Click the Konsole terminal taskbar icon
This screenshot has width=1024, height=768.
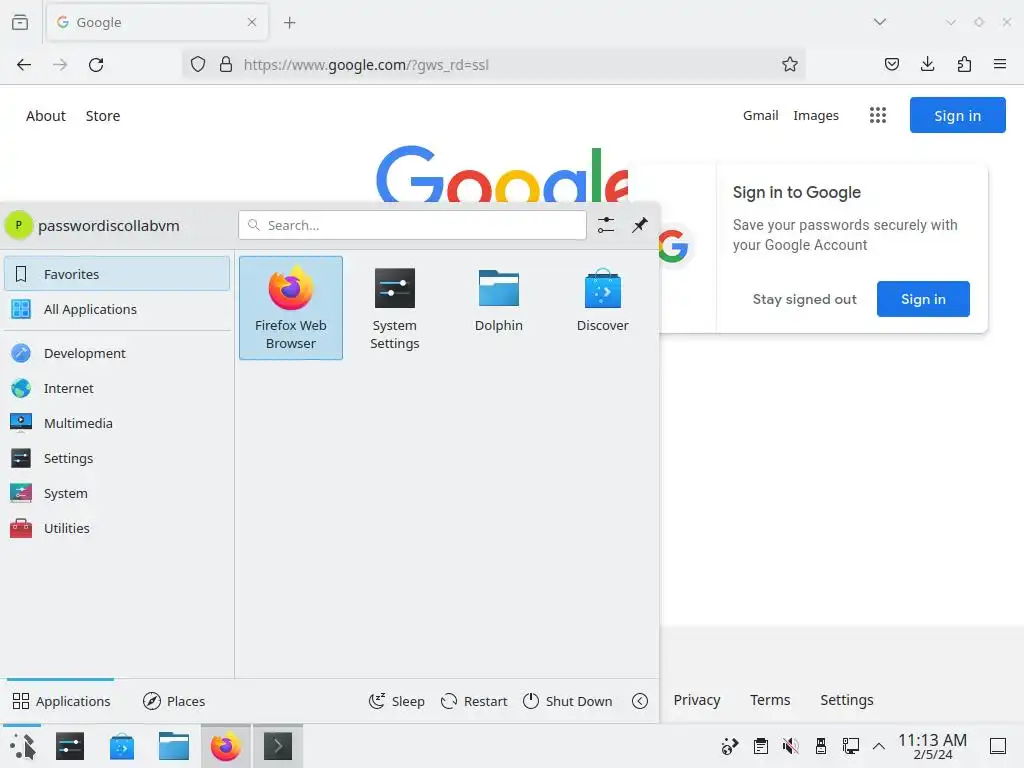[278, 746]
